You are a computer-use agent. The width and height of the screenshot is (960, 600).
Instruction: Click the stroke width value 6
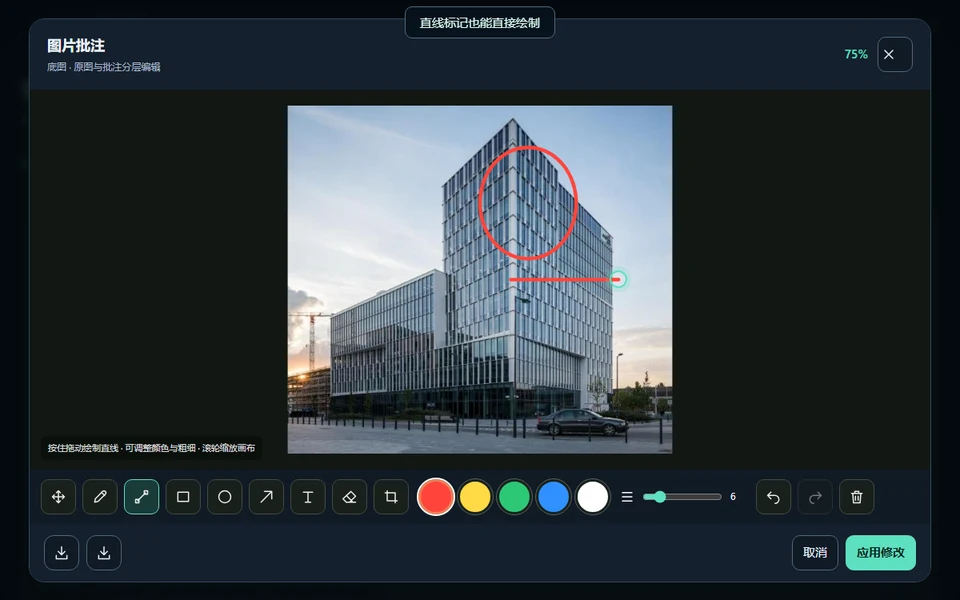733,497
